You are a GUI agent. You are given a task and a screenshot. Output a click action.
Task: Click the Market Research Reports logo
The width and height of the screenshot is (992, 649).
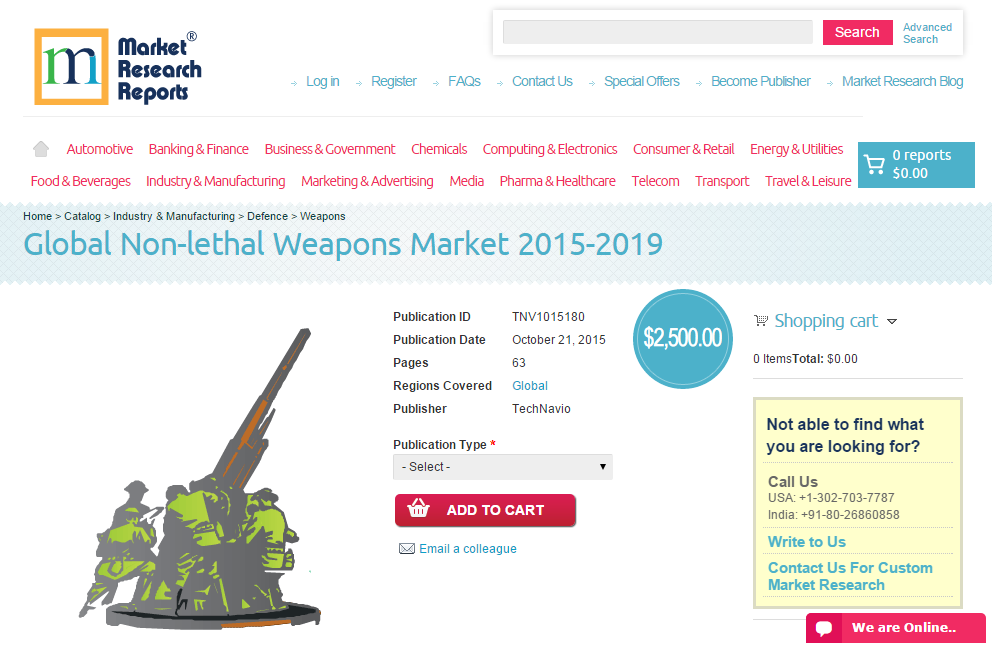118,66
